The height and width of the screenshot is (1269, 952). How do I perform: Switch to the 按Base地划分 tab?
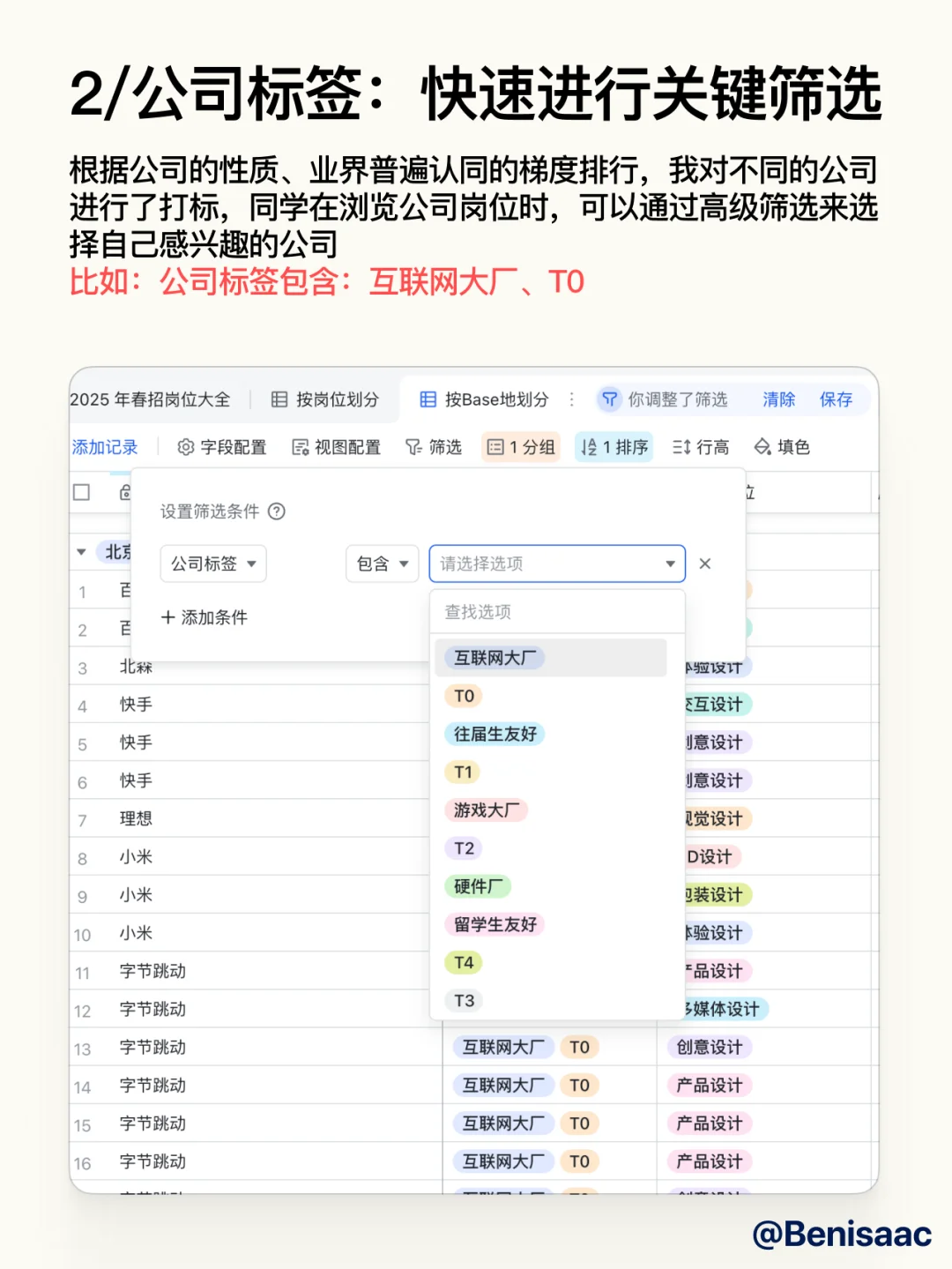point(484,399)
